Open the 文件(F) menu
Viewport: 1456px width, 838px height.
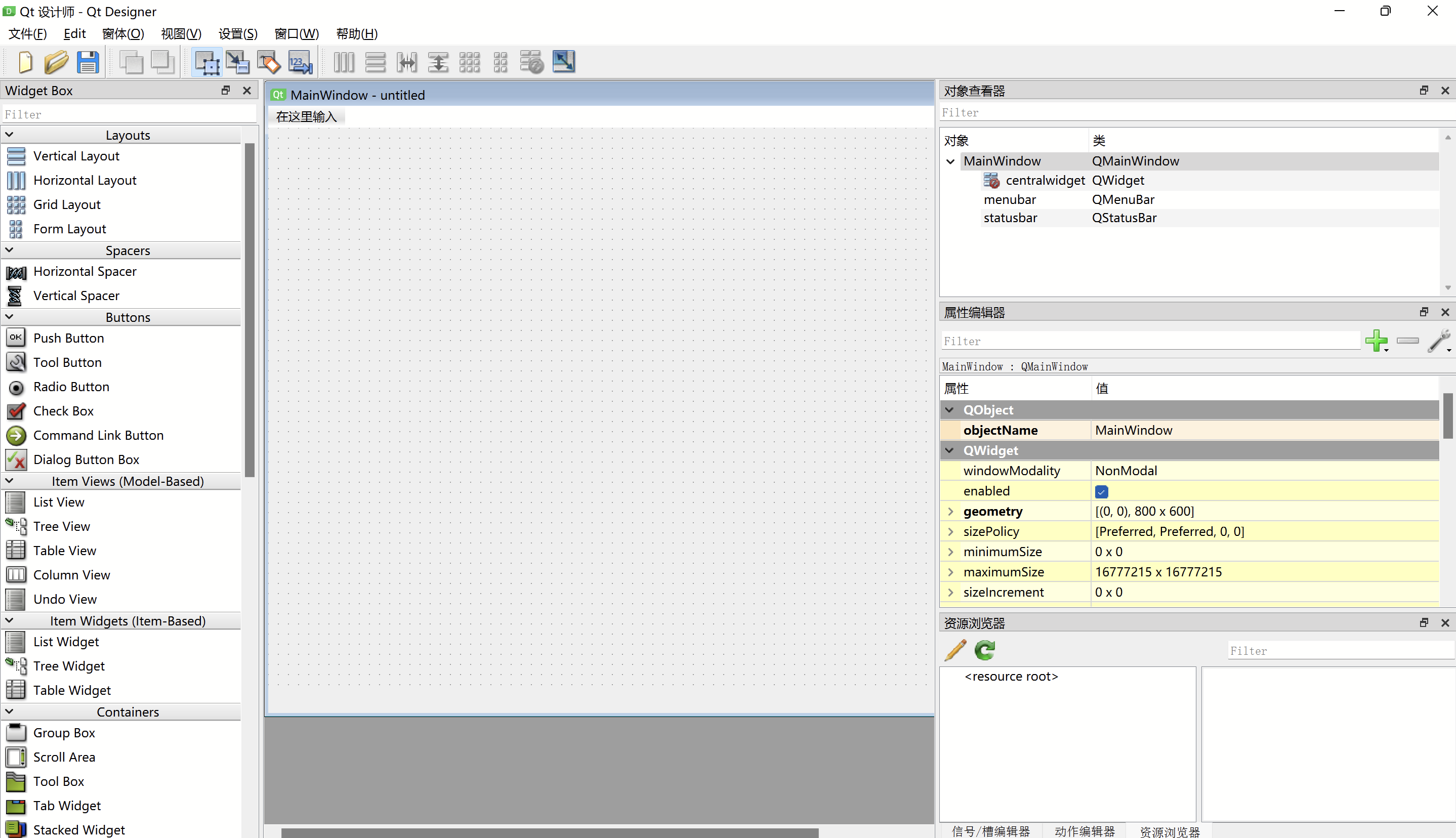click(x=27, y=33)
